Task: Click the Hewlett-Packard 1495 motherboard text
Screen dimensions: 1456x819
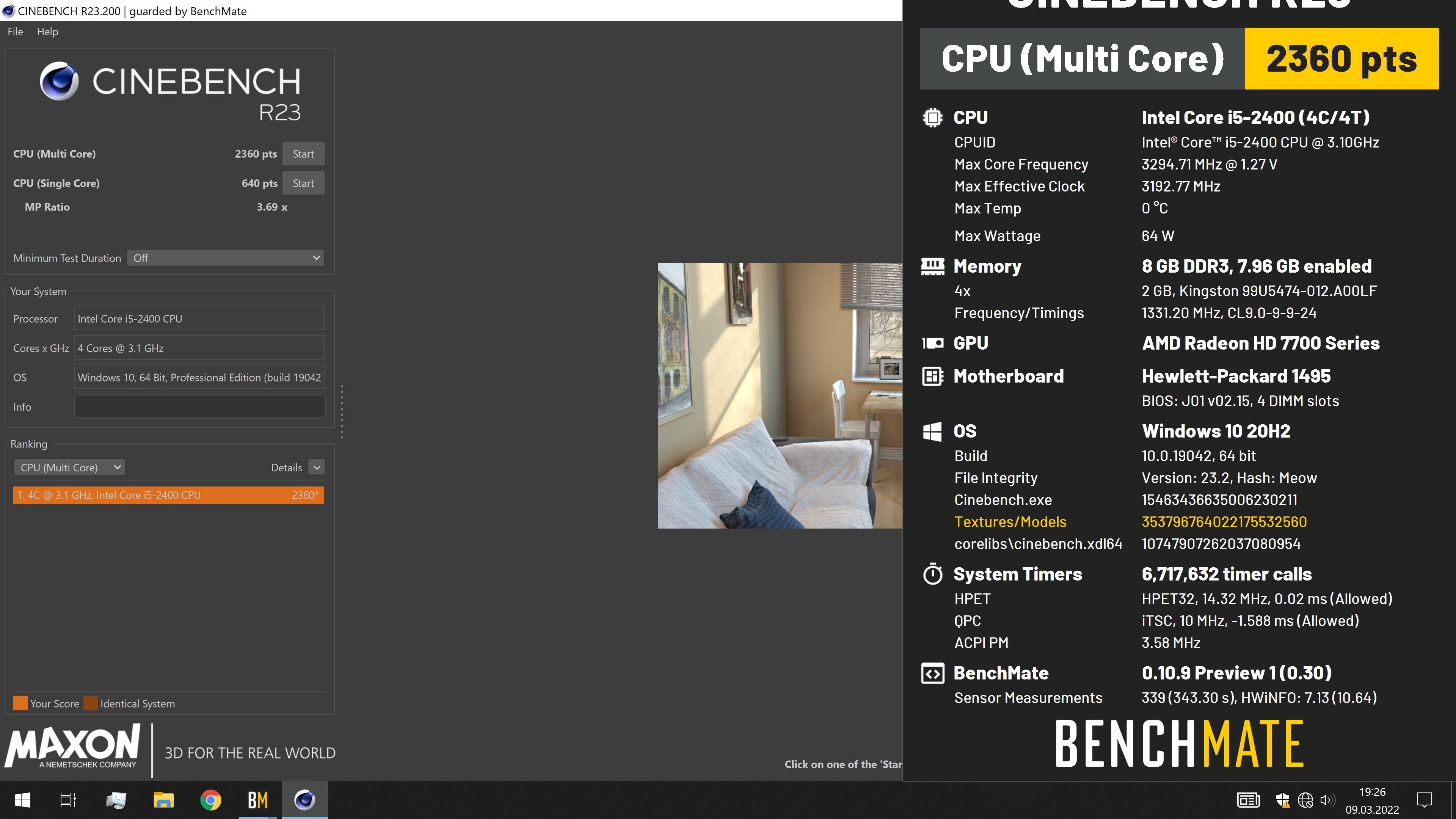Action: pyautogui.click(x=1236, y=377)
